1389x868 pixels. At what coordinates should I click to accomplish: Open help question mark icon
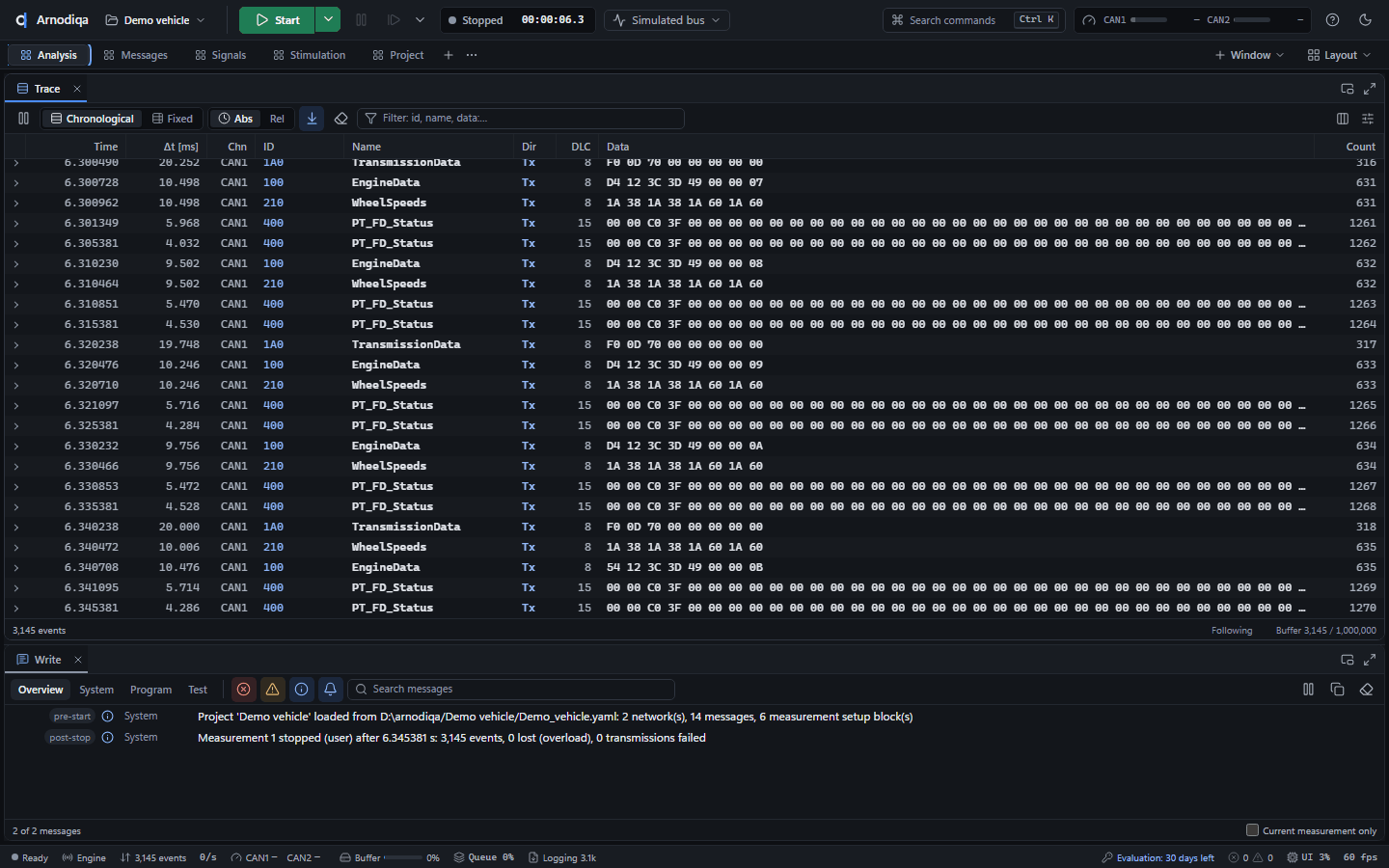(1332, 19)
